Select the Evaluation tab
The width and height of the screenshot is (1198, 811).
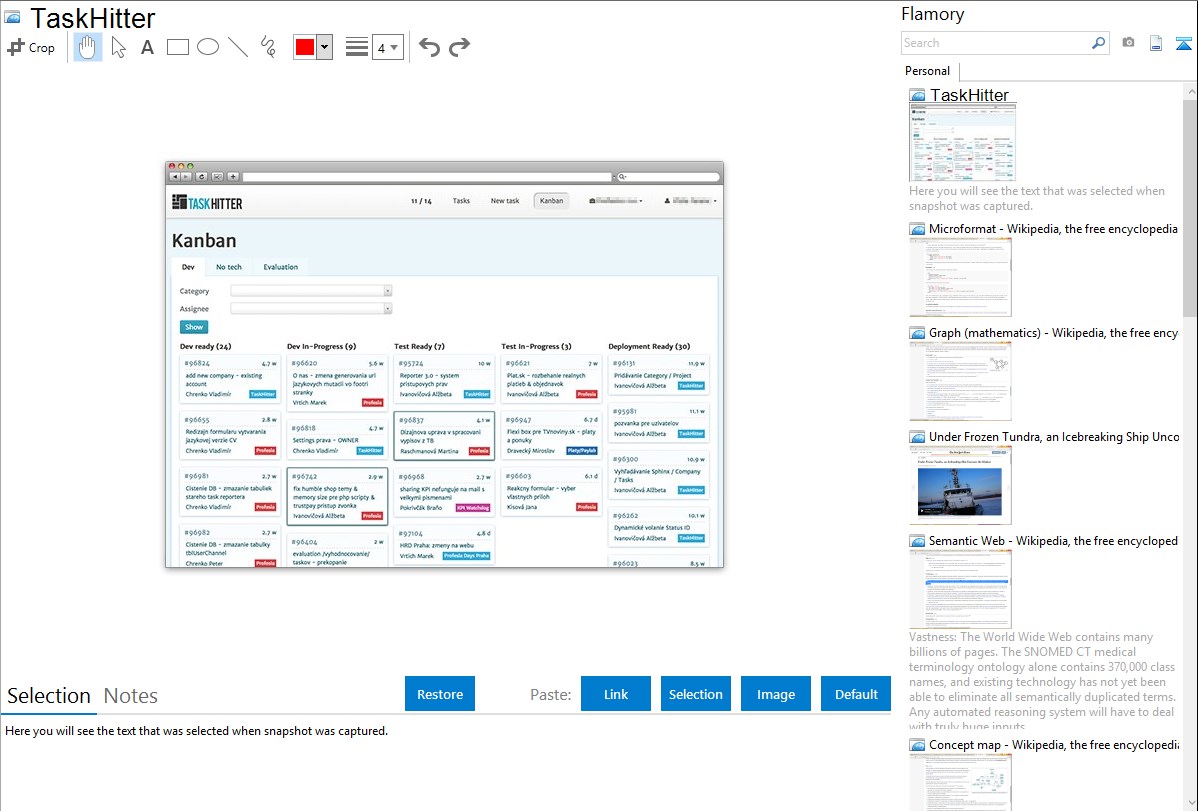[280, 267]
